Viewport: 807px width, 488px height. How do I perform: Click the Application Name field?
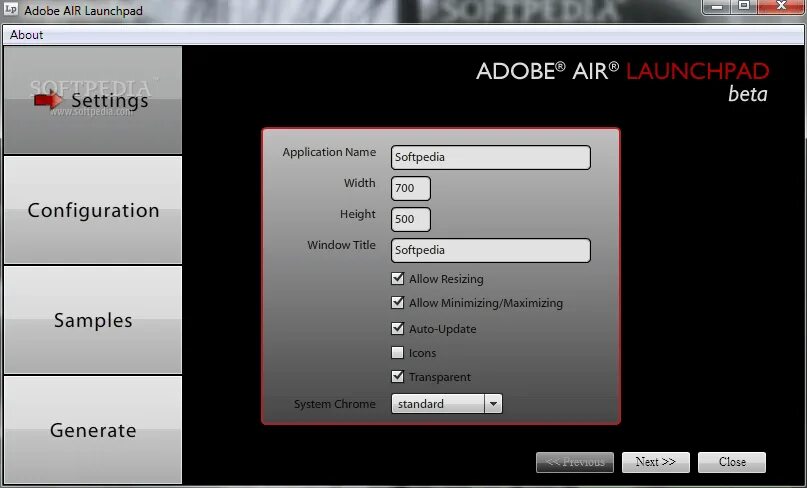490,158
